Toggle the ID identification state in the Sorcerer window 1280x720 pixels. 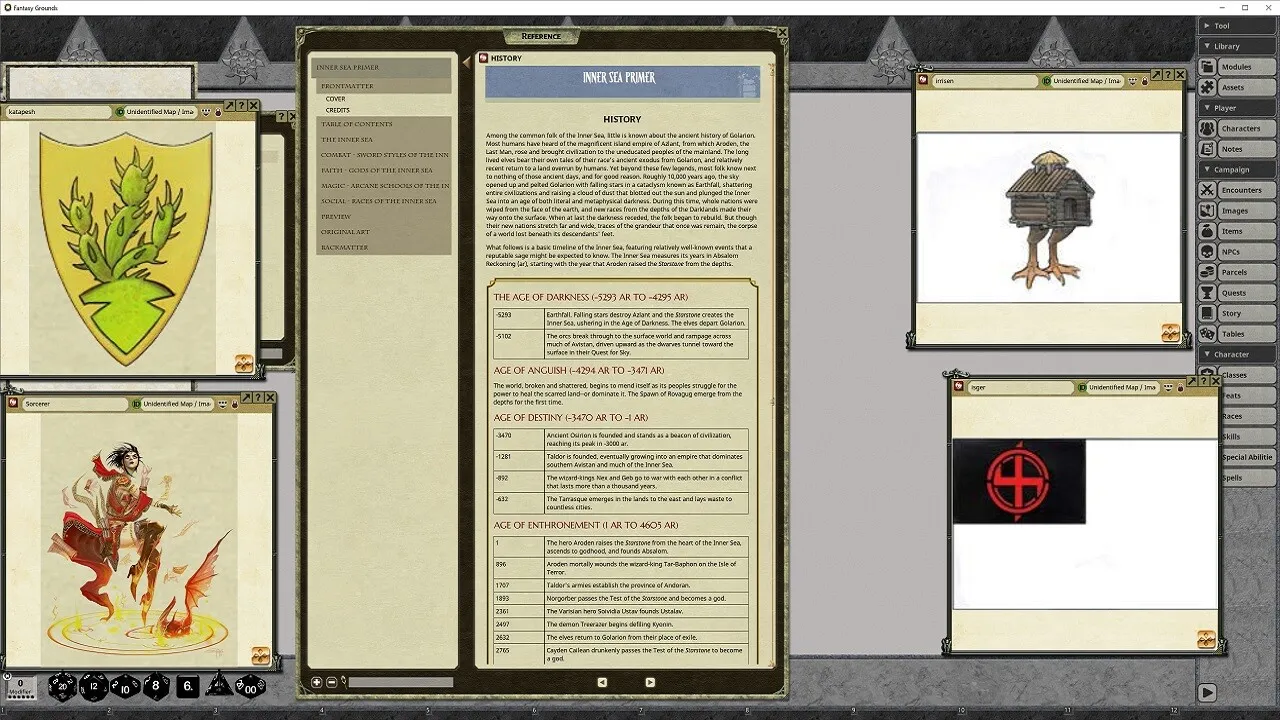136,404
